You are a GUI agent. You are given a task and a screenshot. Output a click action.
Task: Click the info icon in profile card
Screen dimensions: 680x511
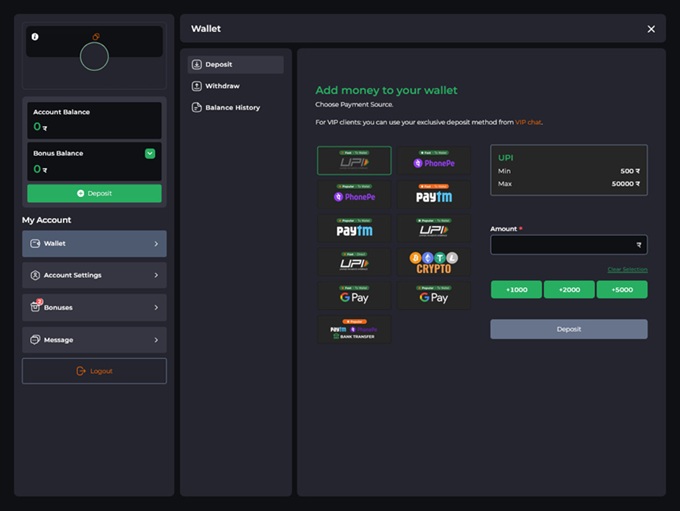pos(35,37)
